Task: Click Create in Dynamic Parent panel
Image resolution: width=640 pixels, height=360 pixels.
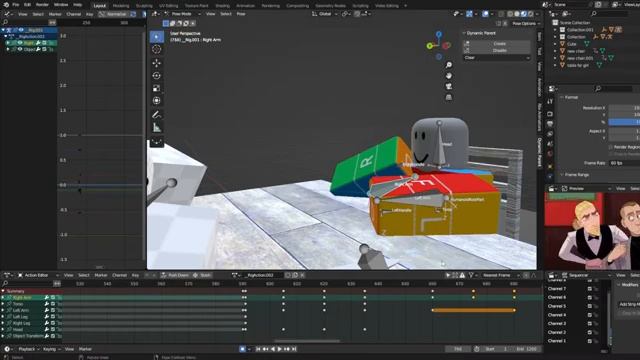Action: pyautogui.click(x=497, y=44)
